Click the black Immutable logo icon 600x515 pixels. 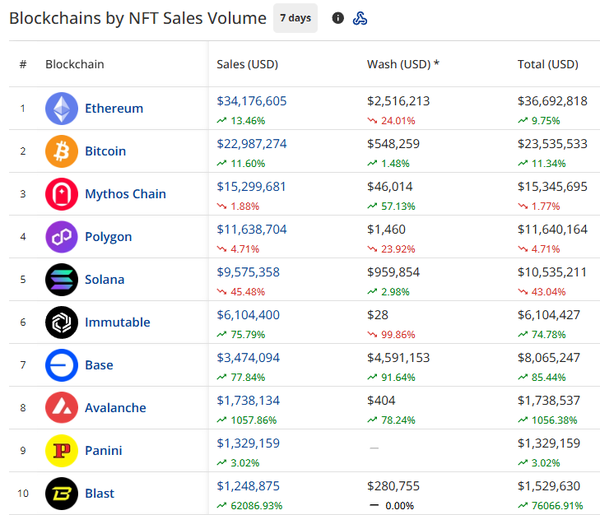(x=61, y=322)
